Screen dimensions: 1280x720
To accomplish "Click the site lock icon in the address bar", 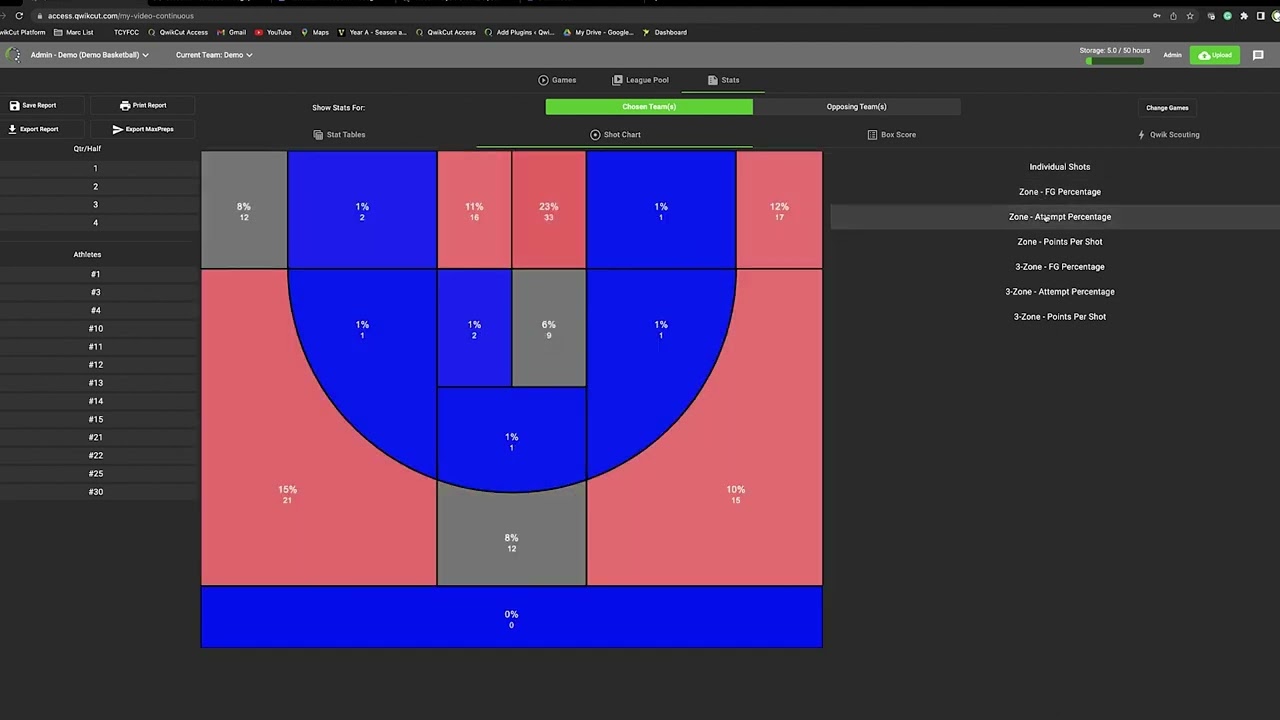I will click(x=39, y=16).
